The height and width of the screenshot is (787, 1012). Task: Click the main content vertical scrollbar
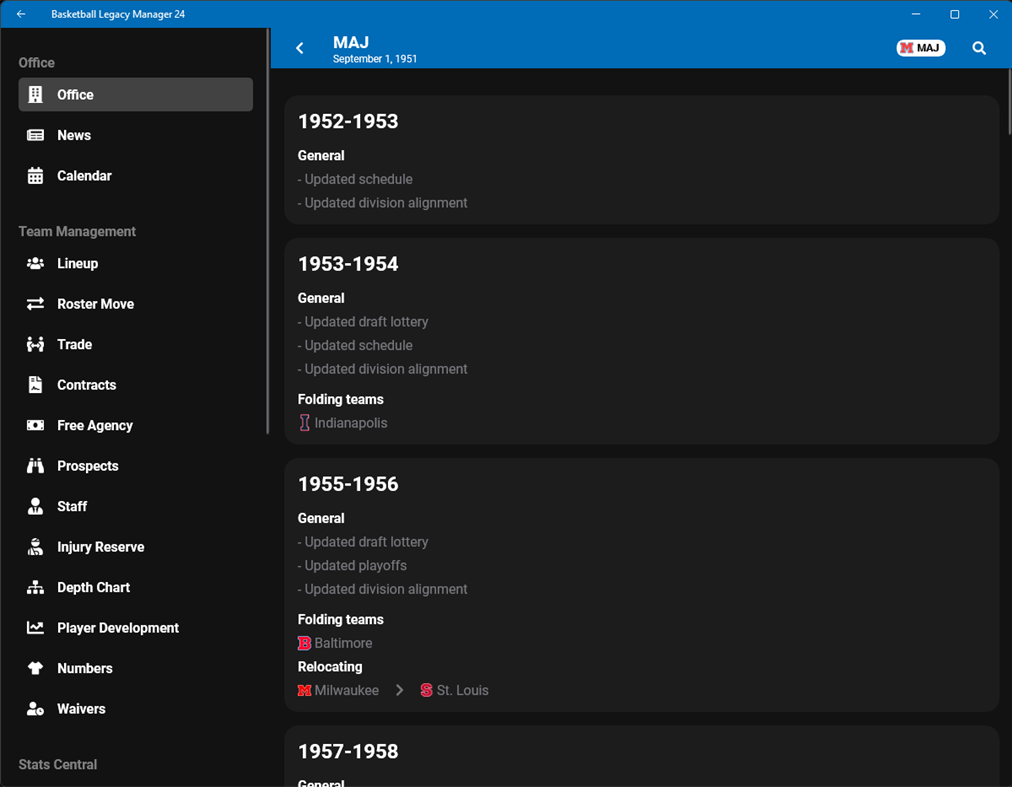pos(1009,102)
